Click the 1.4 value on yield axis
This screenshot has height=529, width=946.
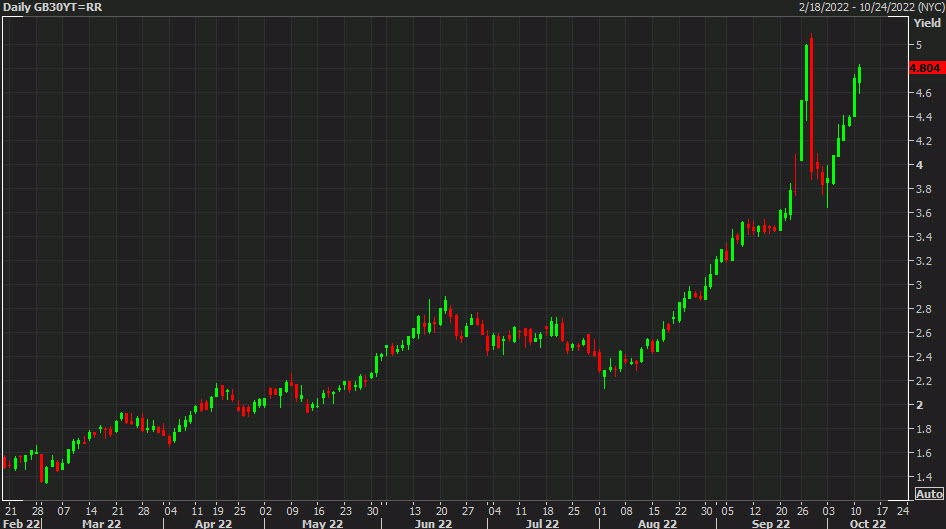923,477
